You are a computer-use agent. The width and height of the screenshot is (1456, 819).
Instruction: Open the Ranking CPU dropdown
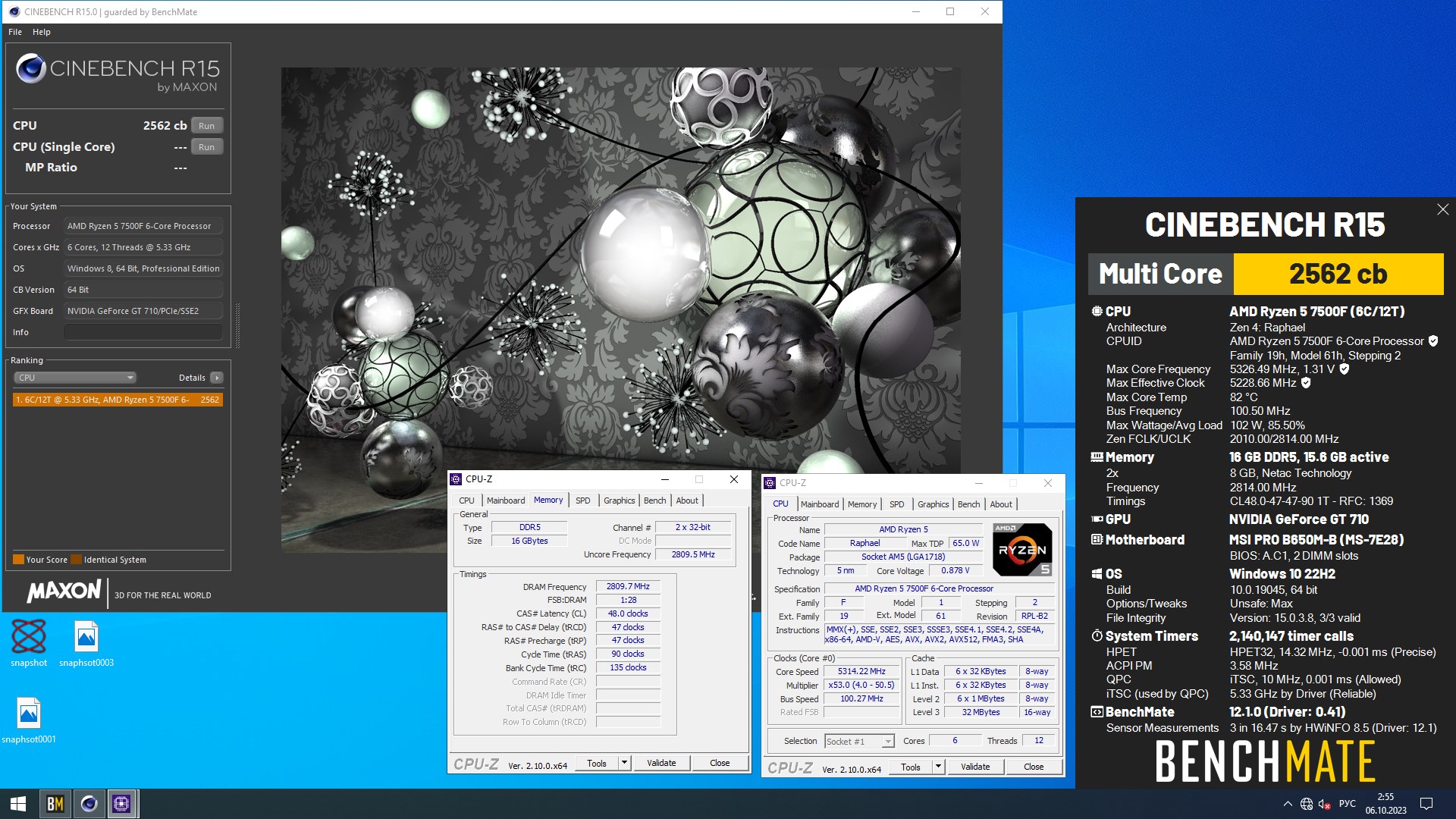[x=74, y=378]
